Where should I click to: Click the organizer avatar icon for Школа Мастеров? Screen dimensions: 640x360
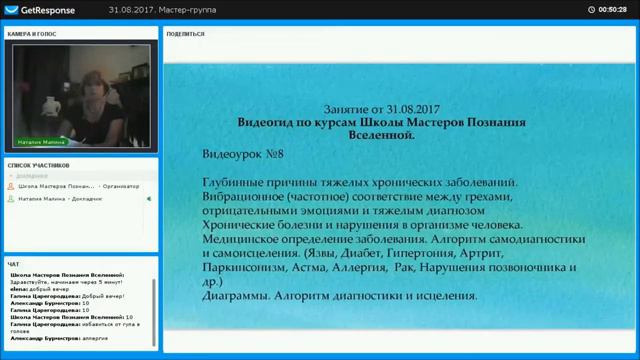click(x=11, y=187)
